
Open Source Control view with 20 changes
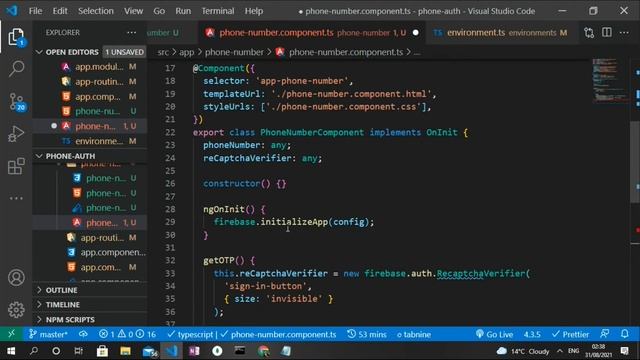point(16,101)
